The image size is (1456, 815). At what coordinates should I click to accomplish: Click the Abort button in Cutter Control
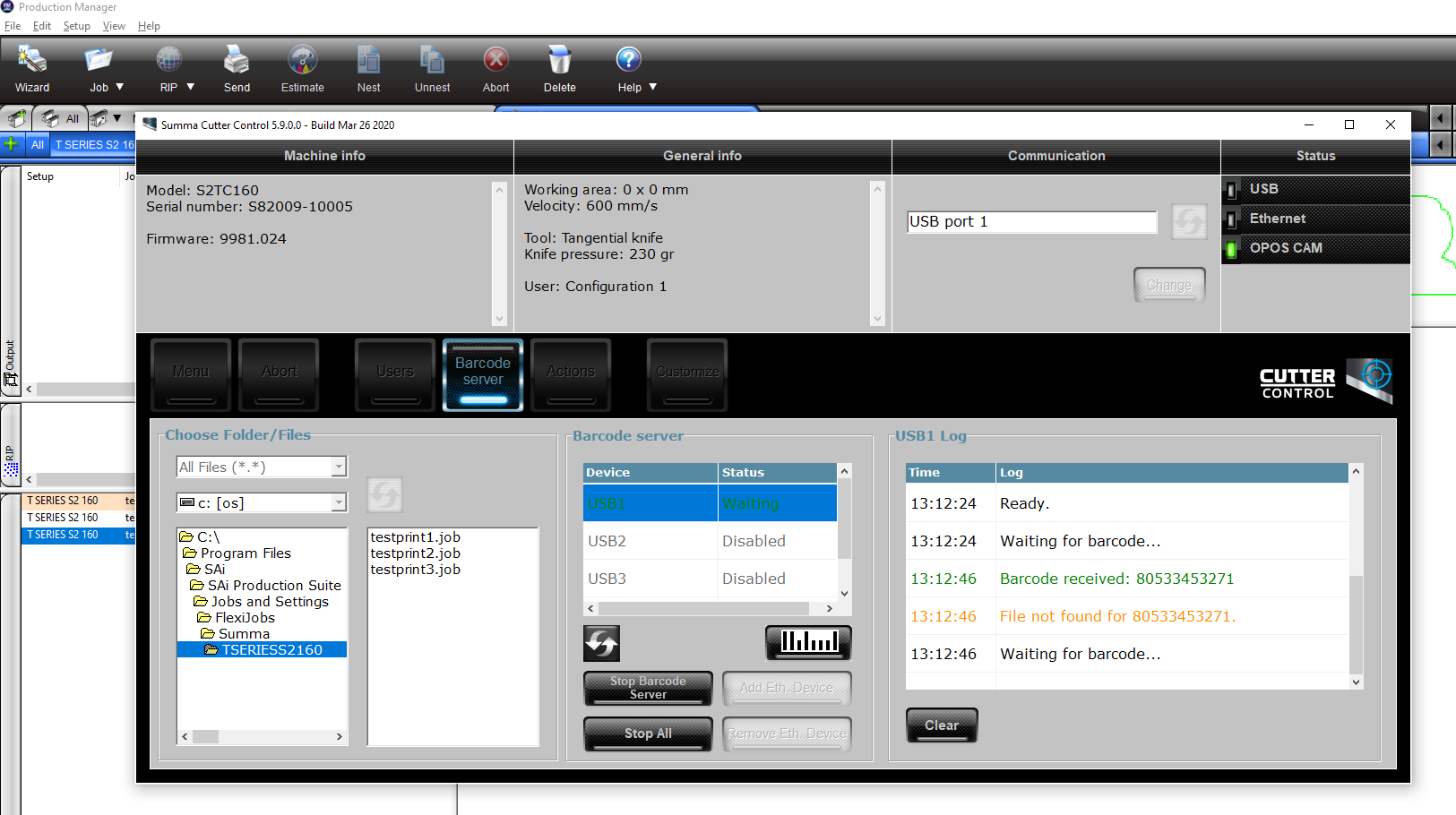click(x=279, y=374)
